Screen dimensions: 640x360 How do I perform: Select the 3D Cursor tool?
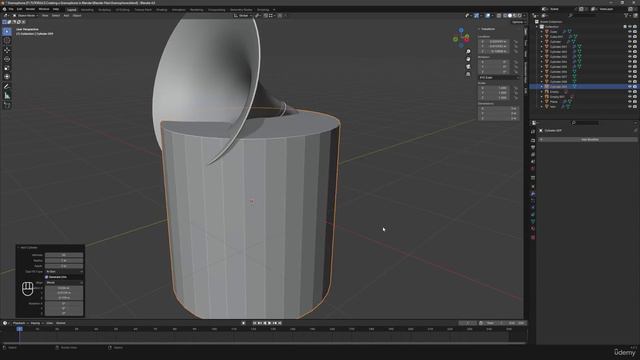tap(7, 40)
